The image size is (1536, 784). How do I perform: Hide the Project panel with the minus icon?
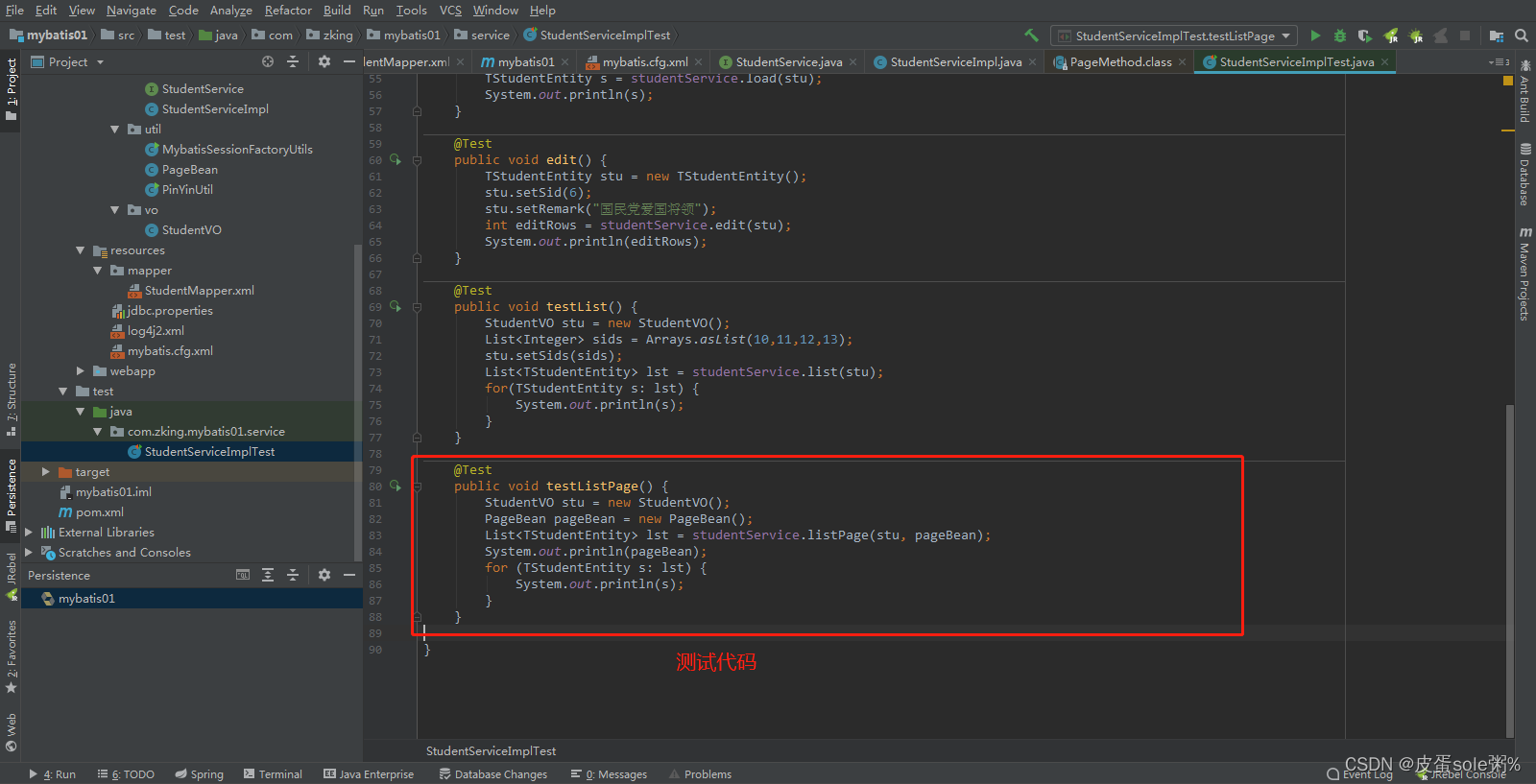(x=348, y=61)
